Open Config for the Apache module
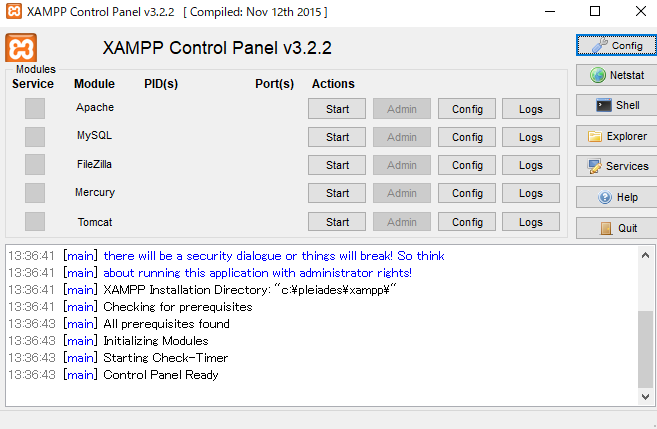Screen dimensions: 657x429 pos(467,109)
